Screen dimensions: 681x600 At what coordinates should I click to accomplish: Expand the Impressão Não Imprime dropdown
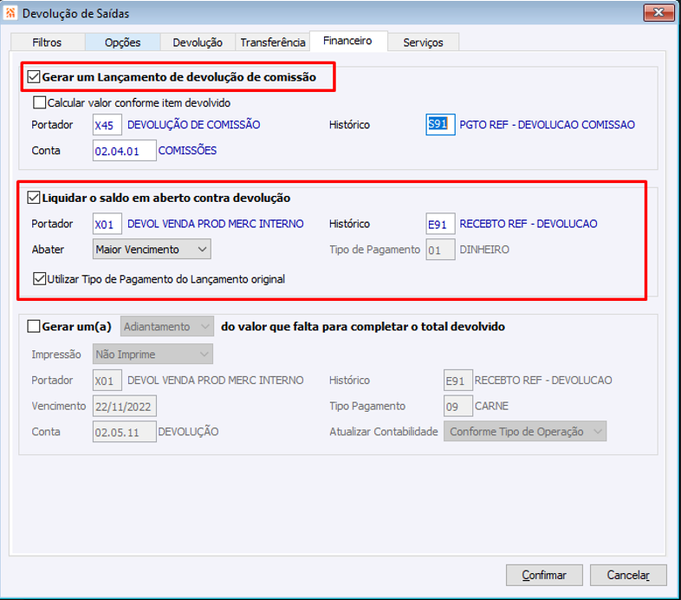pyautogui.click(x=152, y=354)
